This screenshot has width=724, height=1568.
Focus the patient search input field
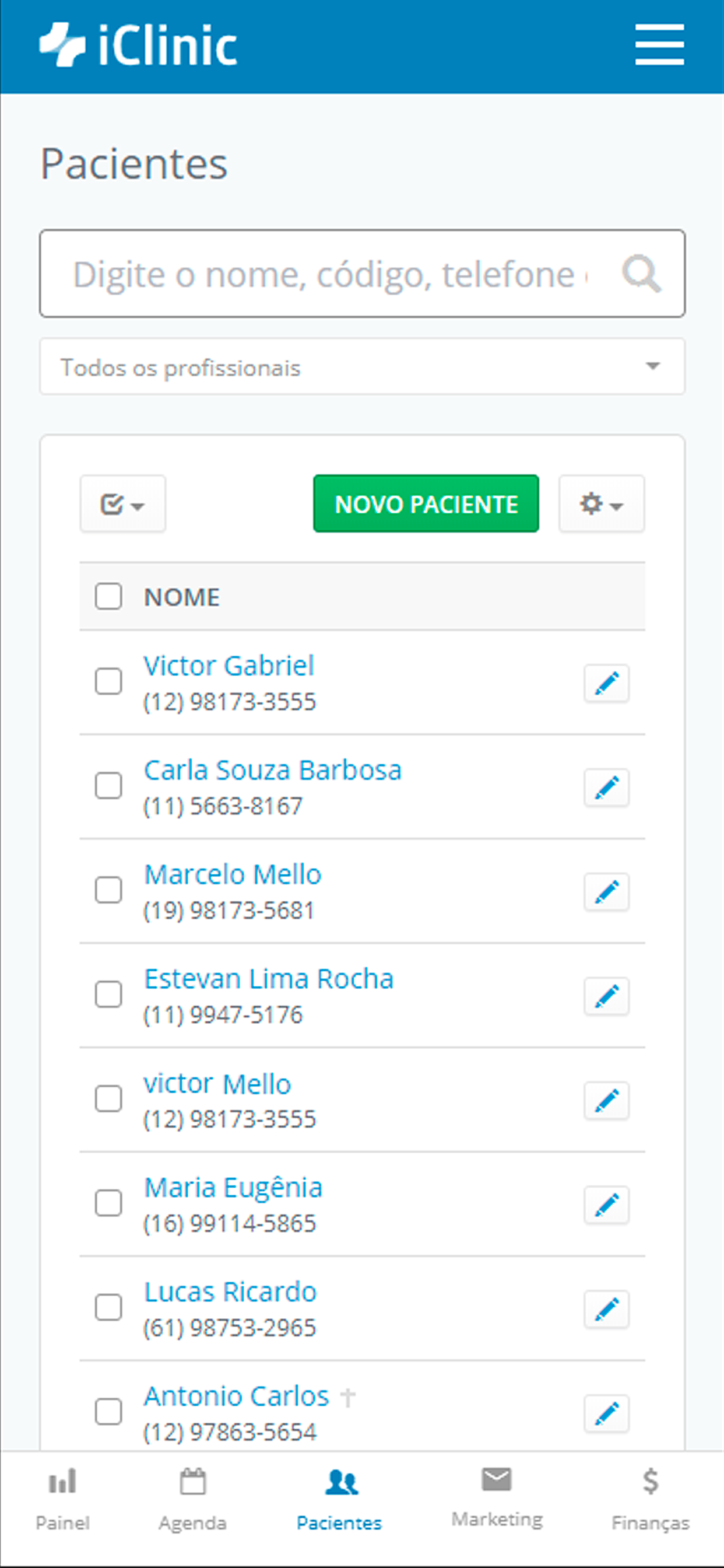click(329, 274)
